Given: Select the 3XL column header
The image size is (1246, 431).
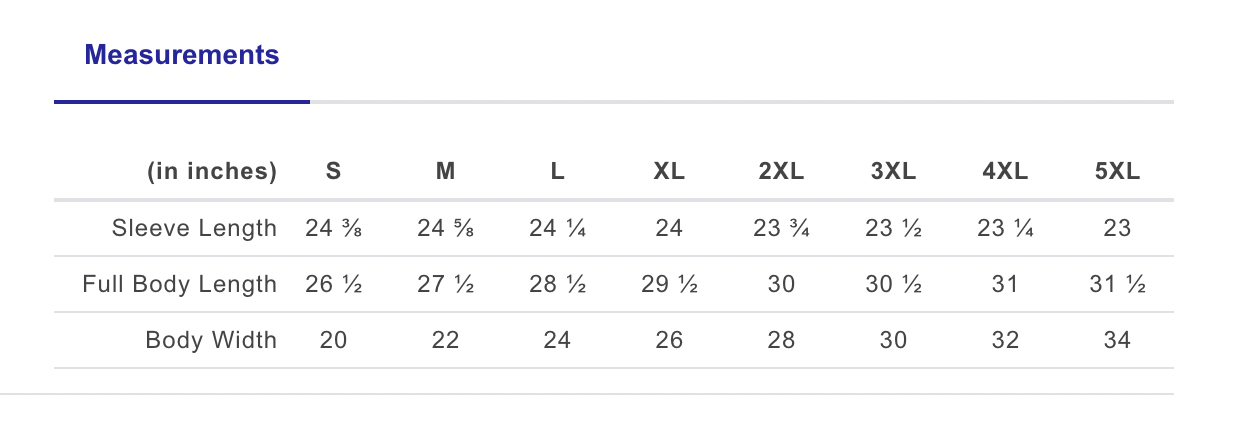Looking at the screenshot, I should (893, 172).
